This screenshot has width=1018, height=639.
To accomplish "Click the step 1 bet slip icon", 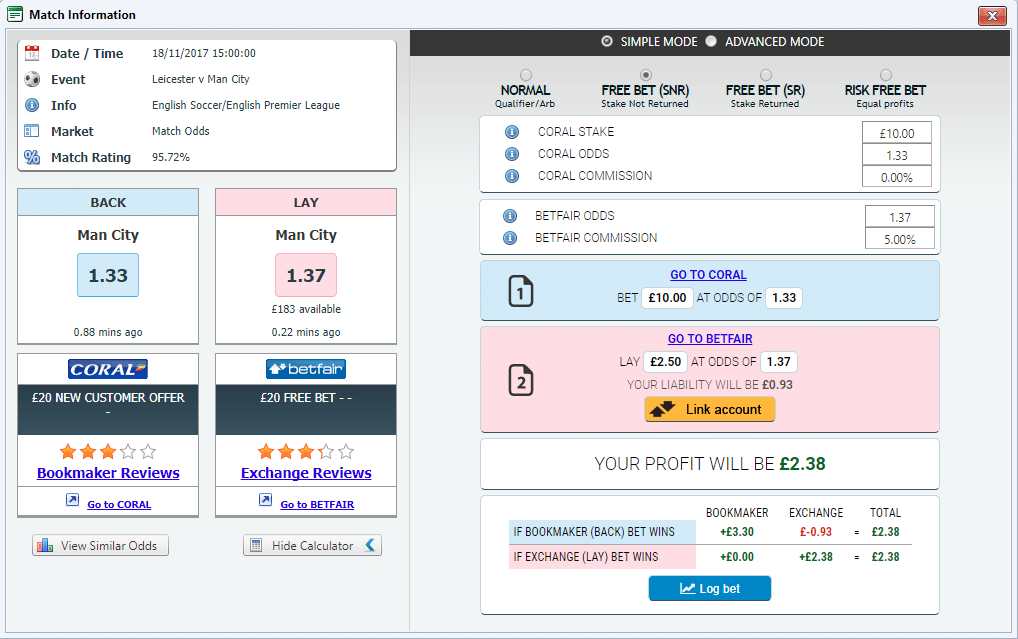I will [520, 289].
